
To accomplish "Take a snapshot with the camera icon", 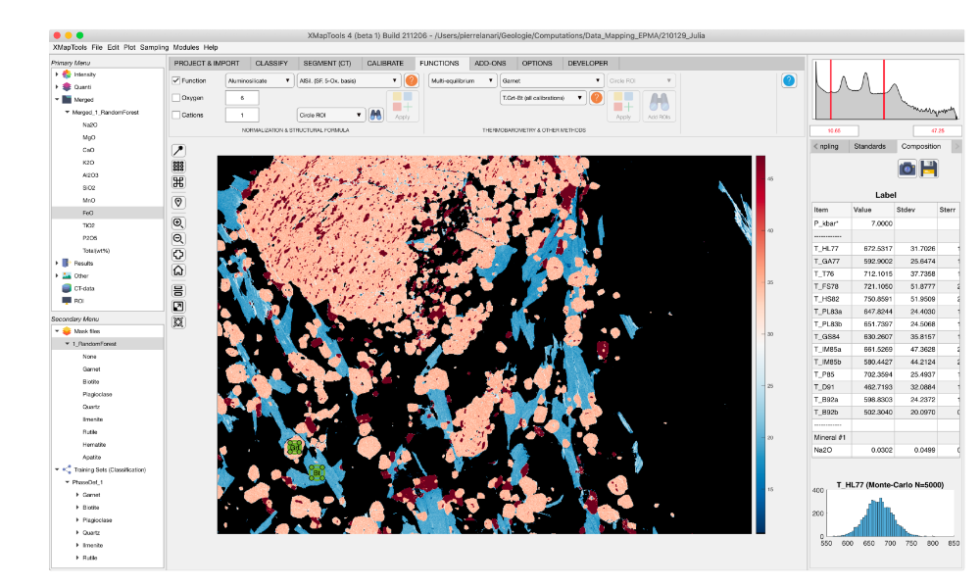I will [907, 168].
